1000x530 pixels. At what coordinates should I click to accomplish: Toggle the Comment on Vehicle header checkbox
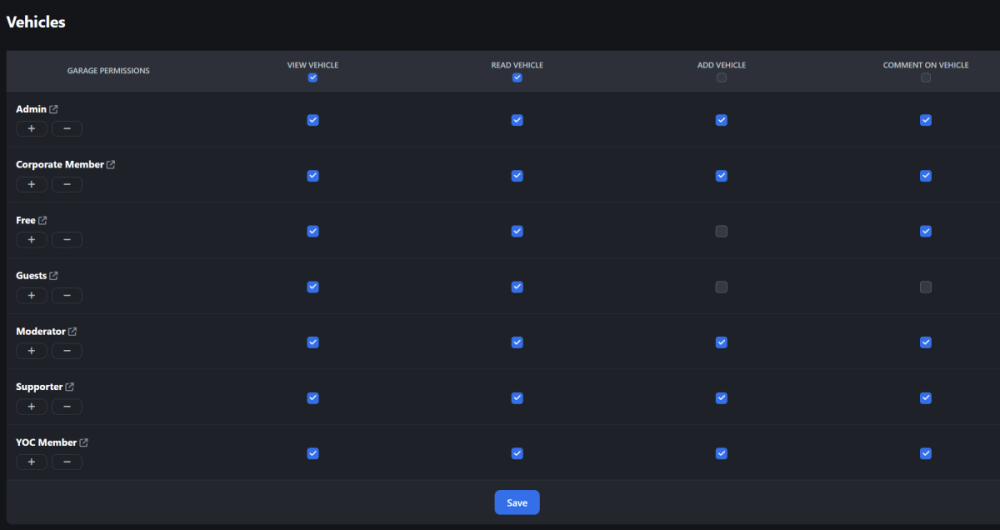[926, 78]
